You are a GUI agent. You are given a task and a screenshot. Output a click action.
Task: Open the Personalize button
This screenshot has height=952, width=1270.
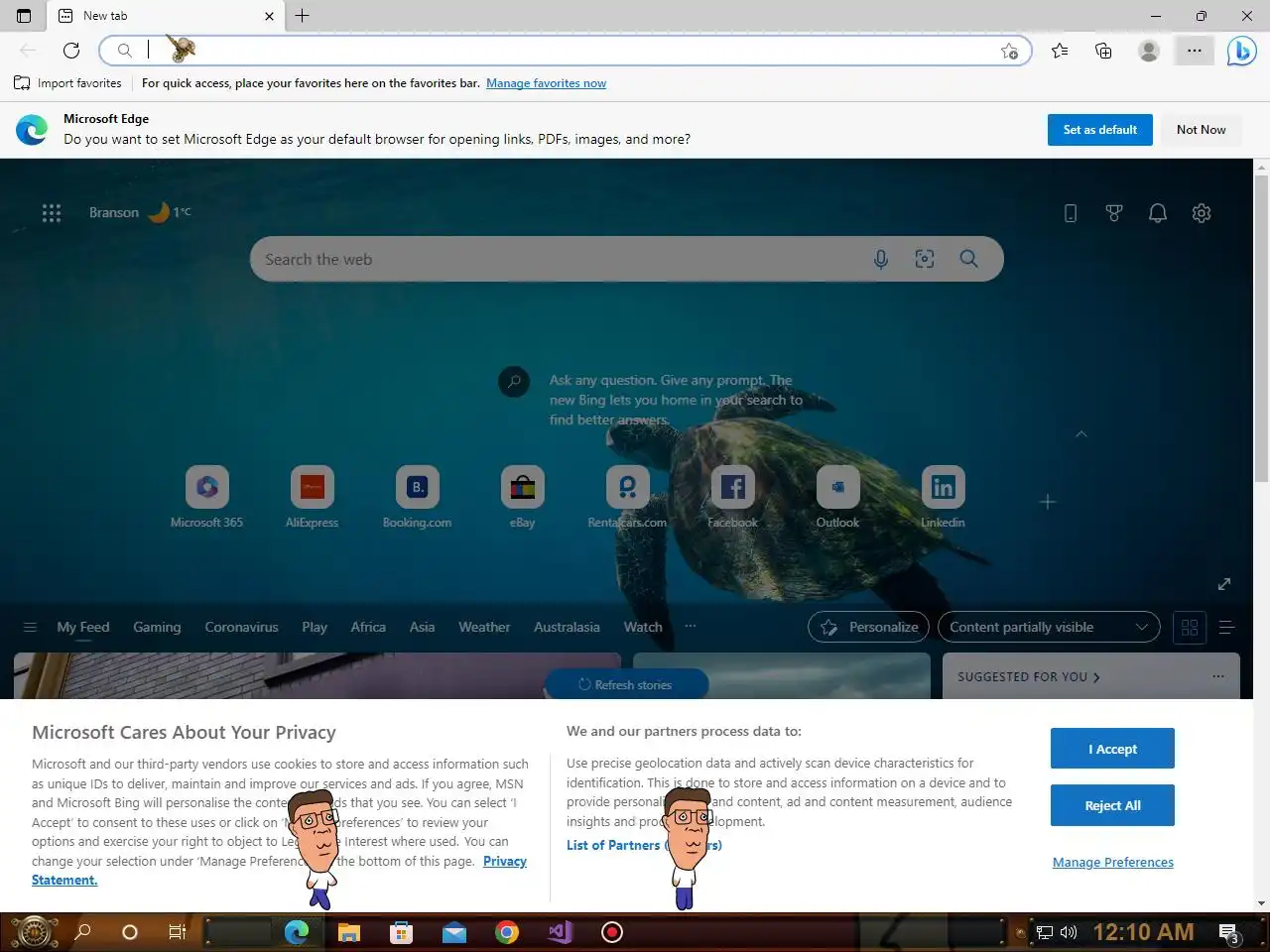click(x=869, y=627)
